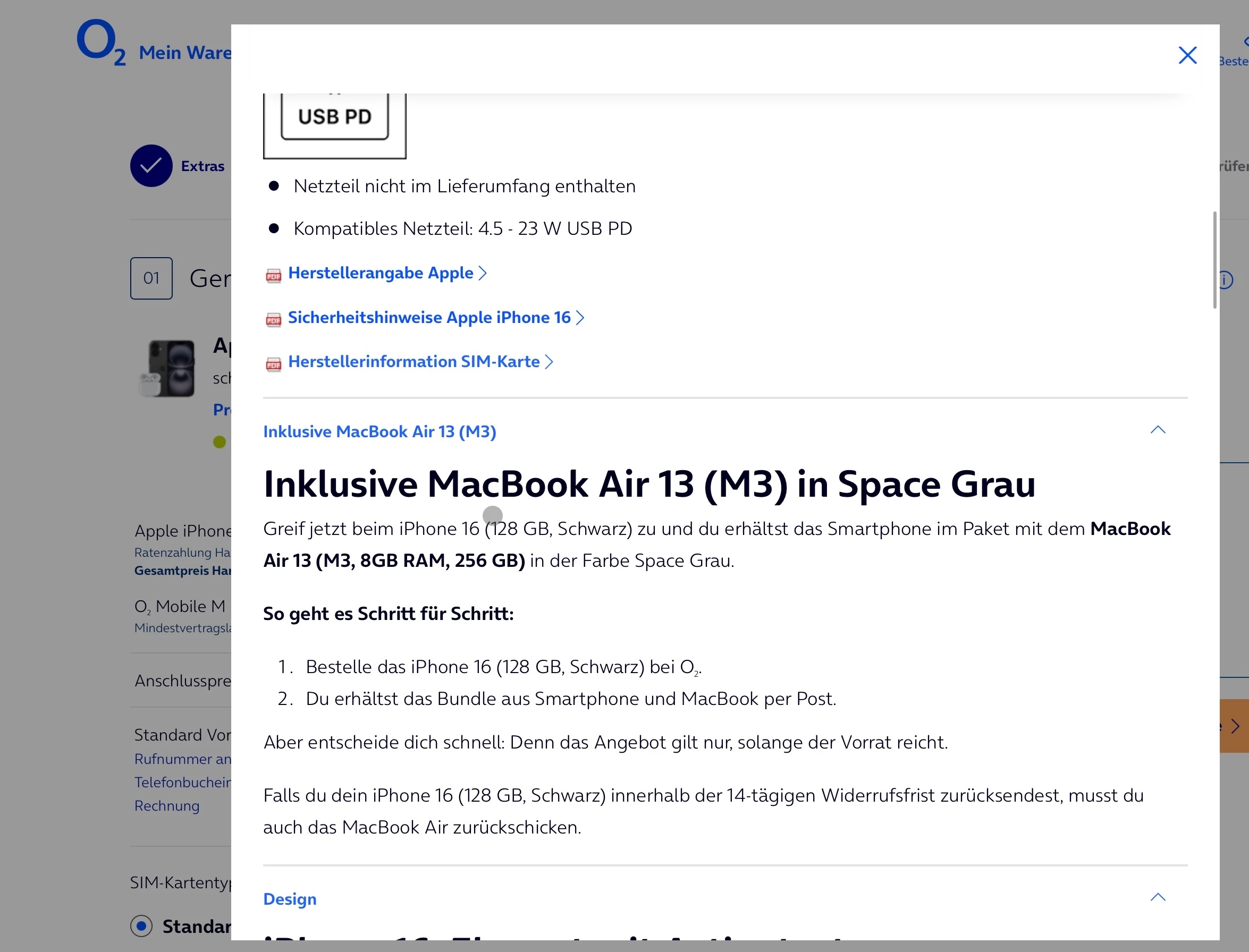The width and height of the screenshot is (1249, 952).
Task: Open Herstellerangabe Apple link
Action: [x=381, y=273]
